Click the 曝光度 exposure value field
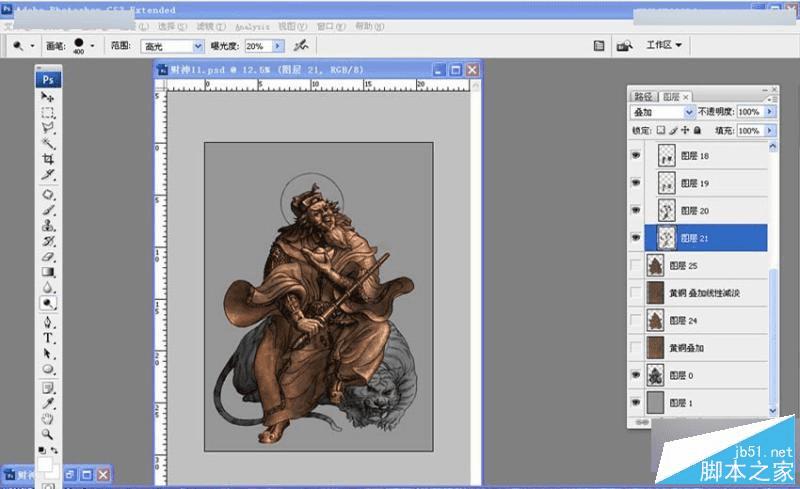 257,46
